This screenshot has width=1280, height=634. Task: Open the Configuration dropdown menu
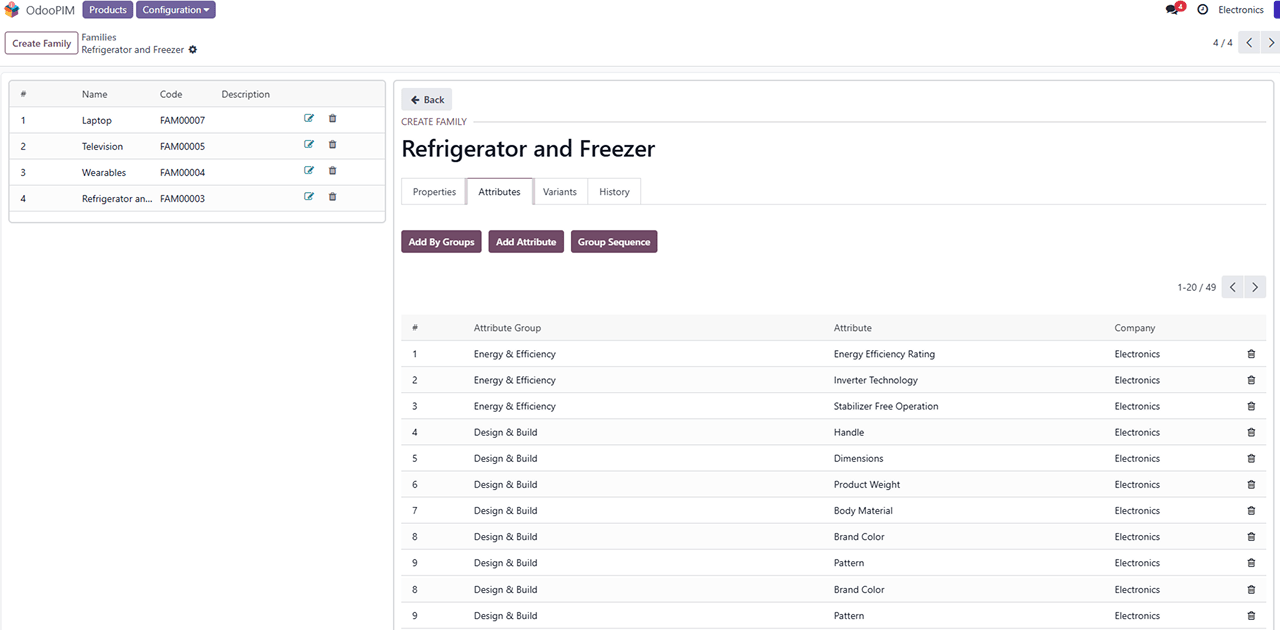pyautogui.click(x=176, y=10)
